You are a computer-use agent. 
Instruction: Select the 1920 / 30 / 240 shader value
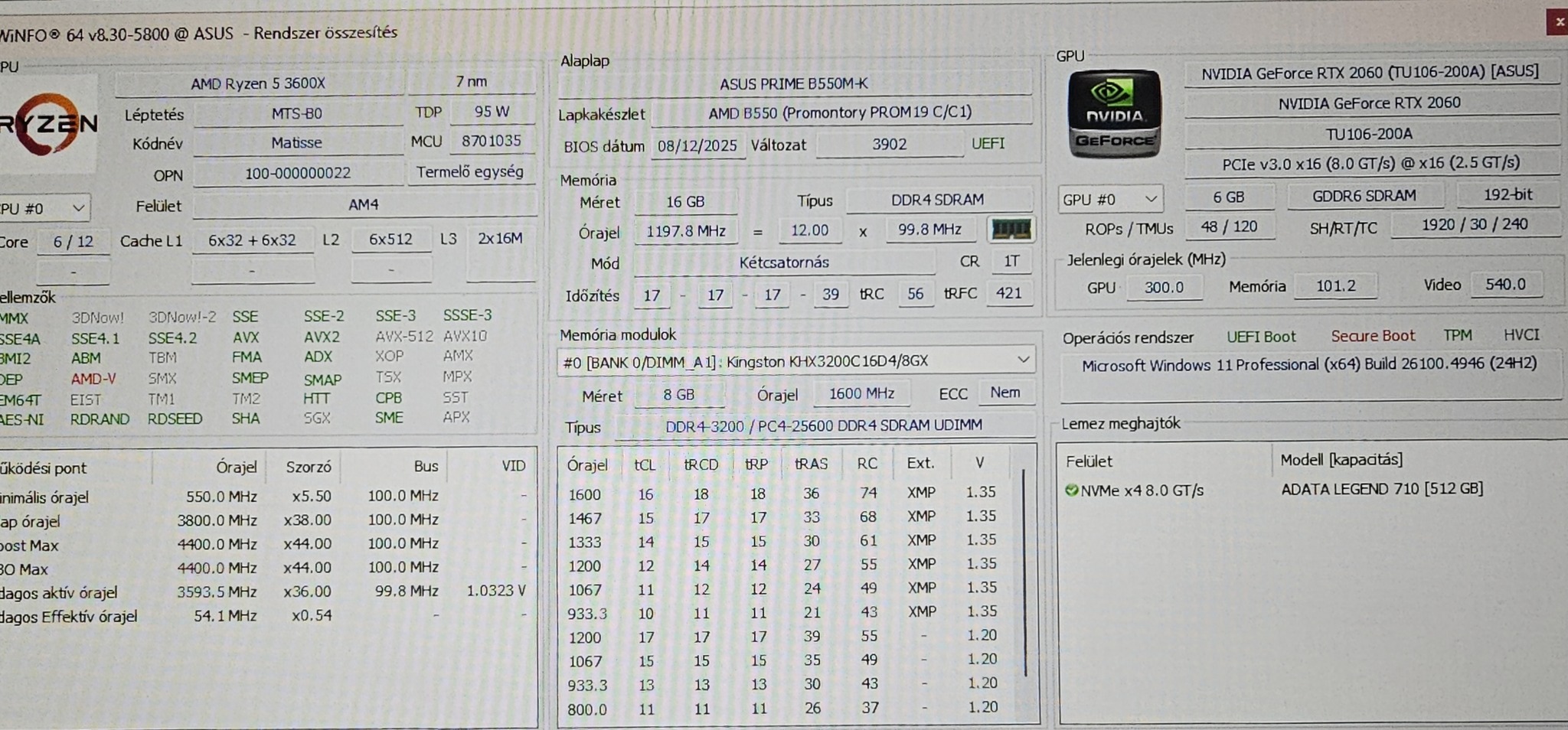point(1475,224)
